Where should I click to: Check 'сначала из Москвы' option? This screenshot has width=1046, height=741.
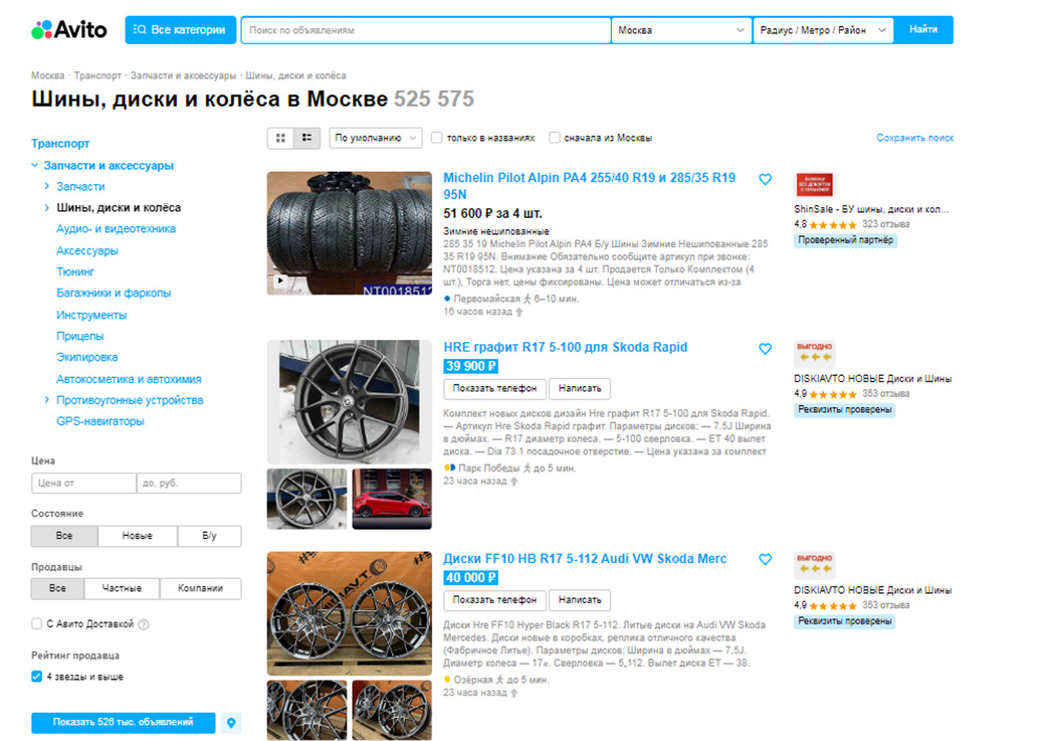pyautogui.click(x=554, y=138)
